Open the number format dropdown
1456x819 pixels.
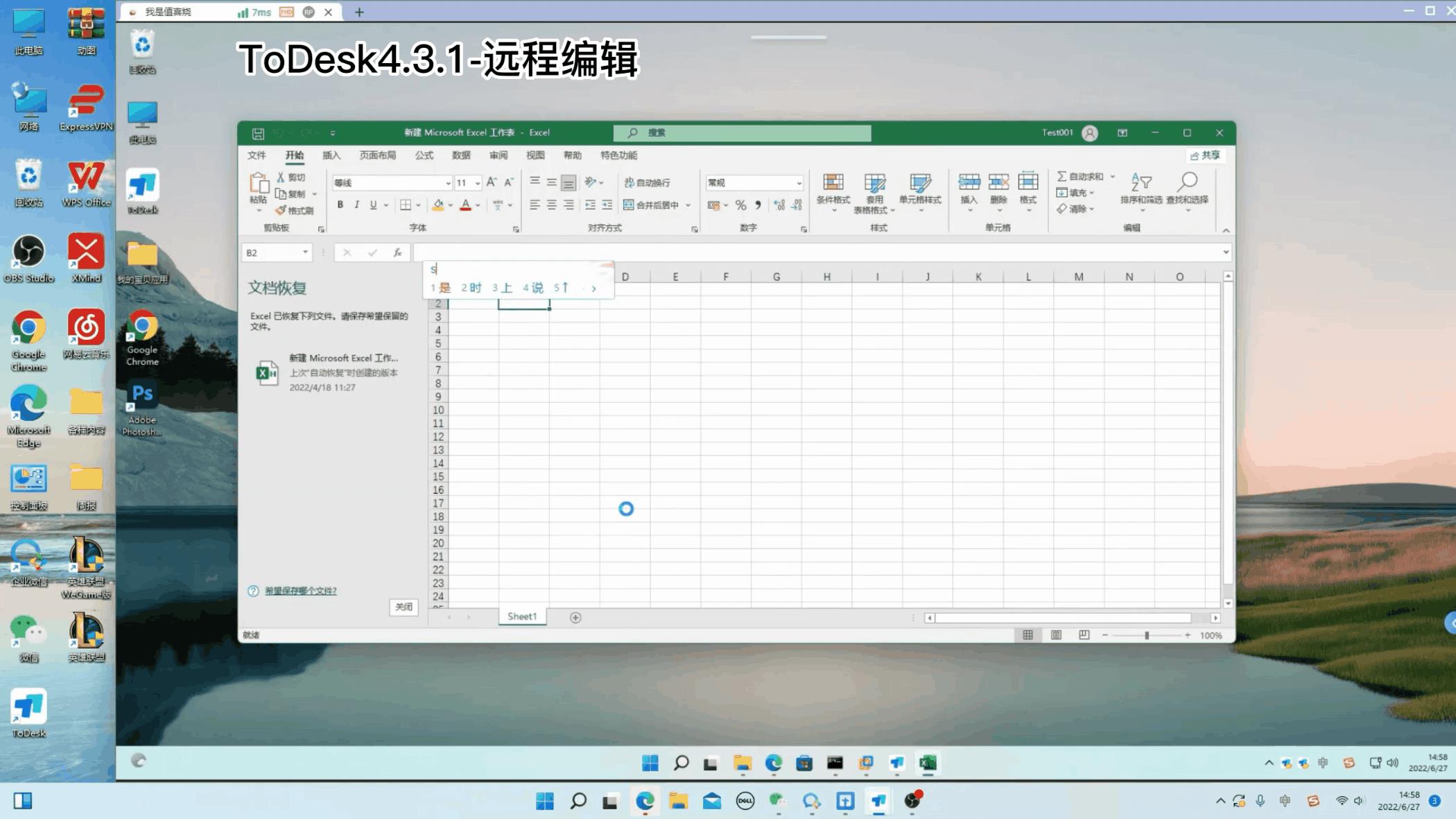pyautogui.click(x=799, y=183)
